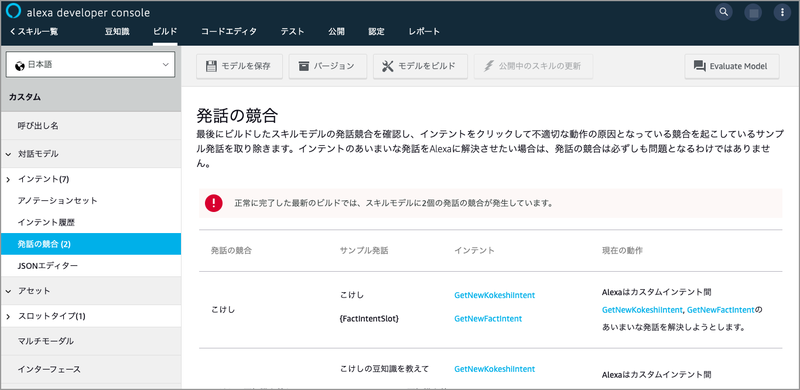Open the vertical three-dot menu
The height and width of the screenshot is (390, 800).
(782, 12)
